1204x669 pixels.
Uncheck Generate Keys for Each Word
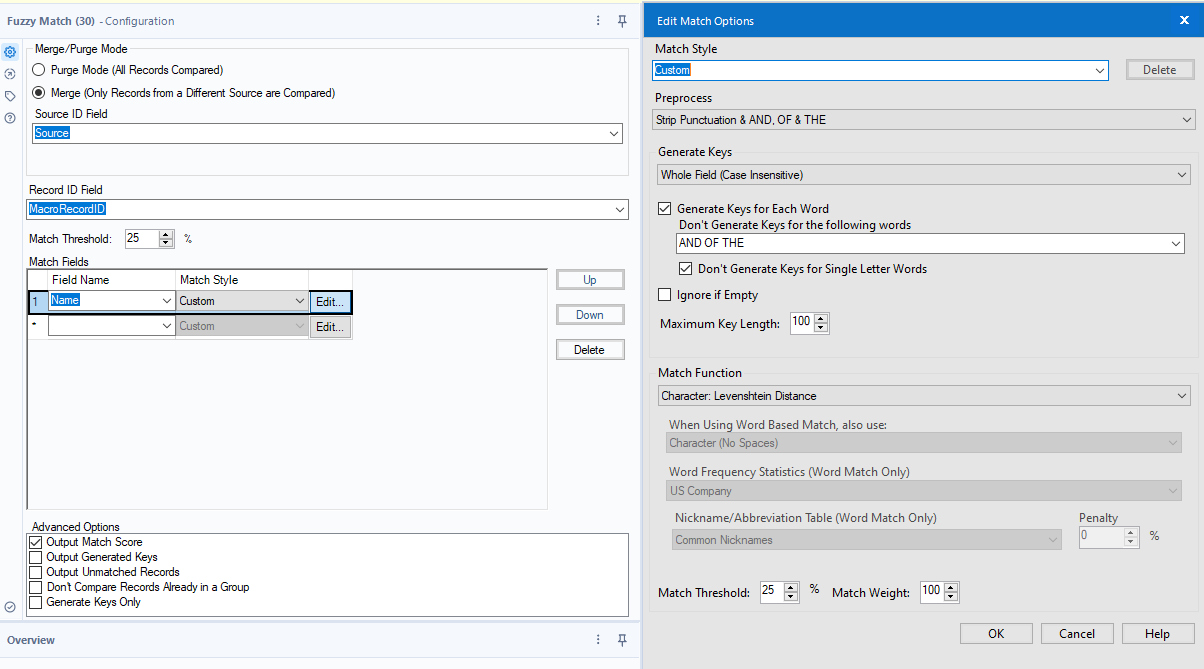tap(664, 208)
